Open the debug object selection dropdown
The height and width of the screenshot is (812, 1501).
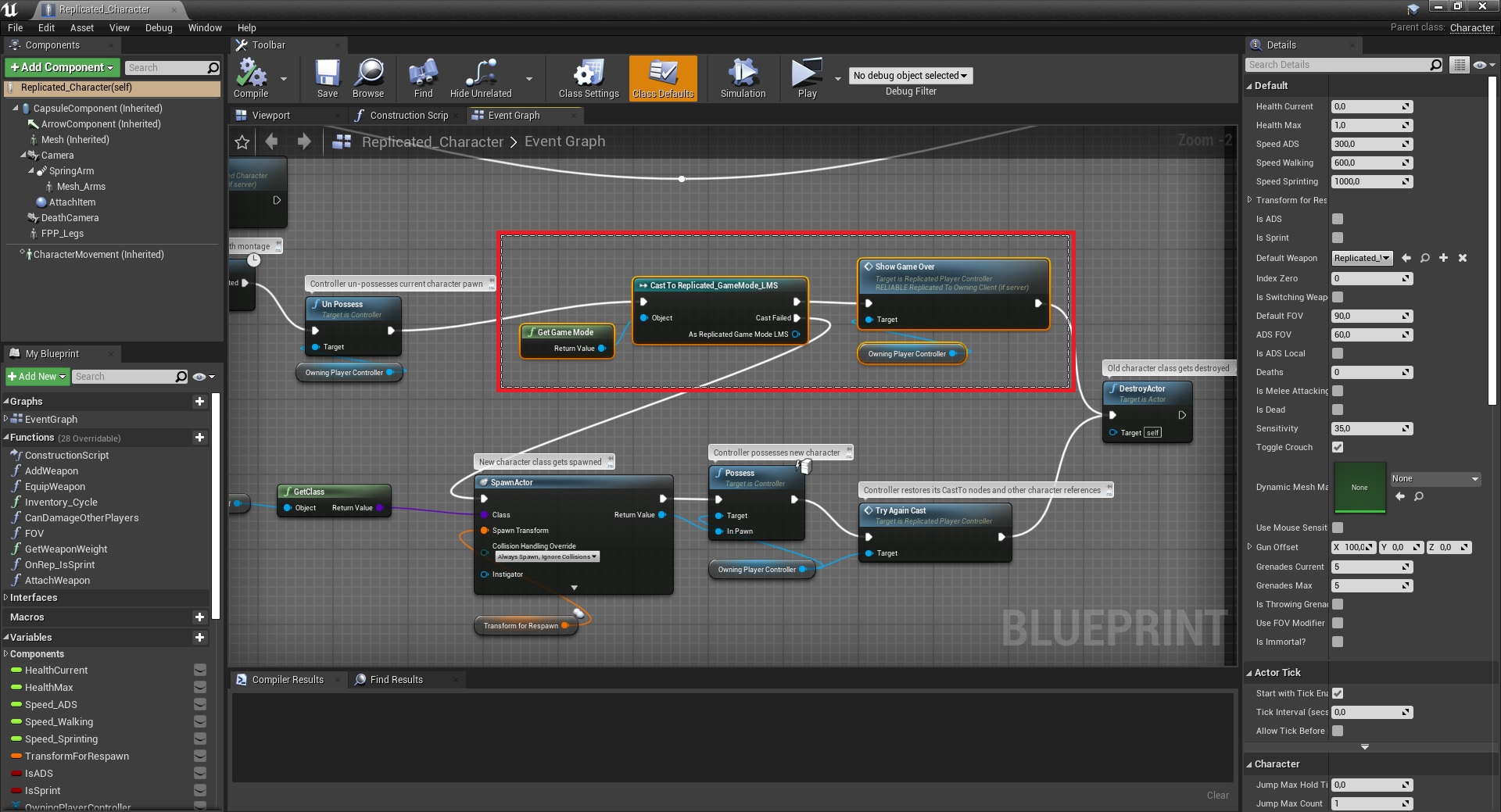coord(910,76)
